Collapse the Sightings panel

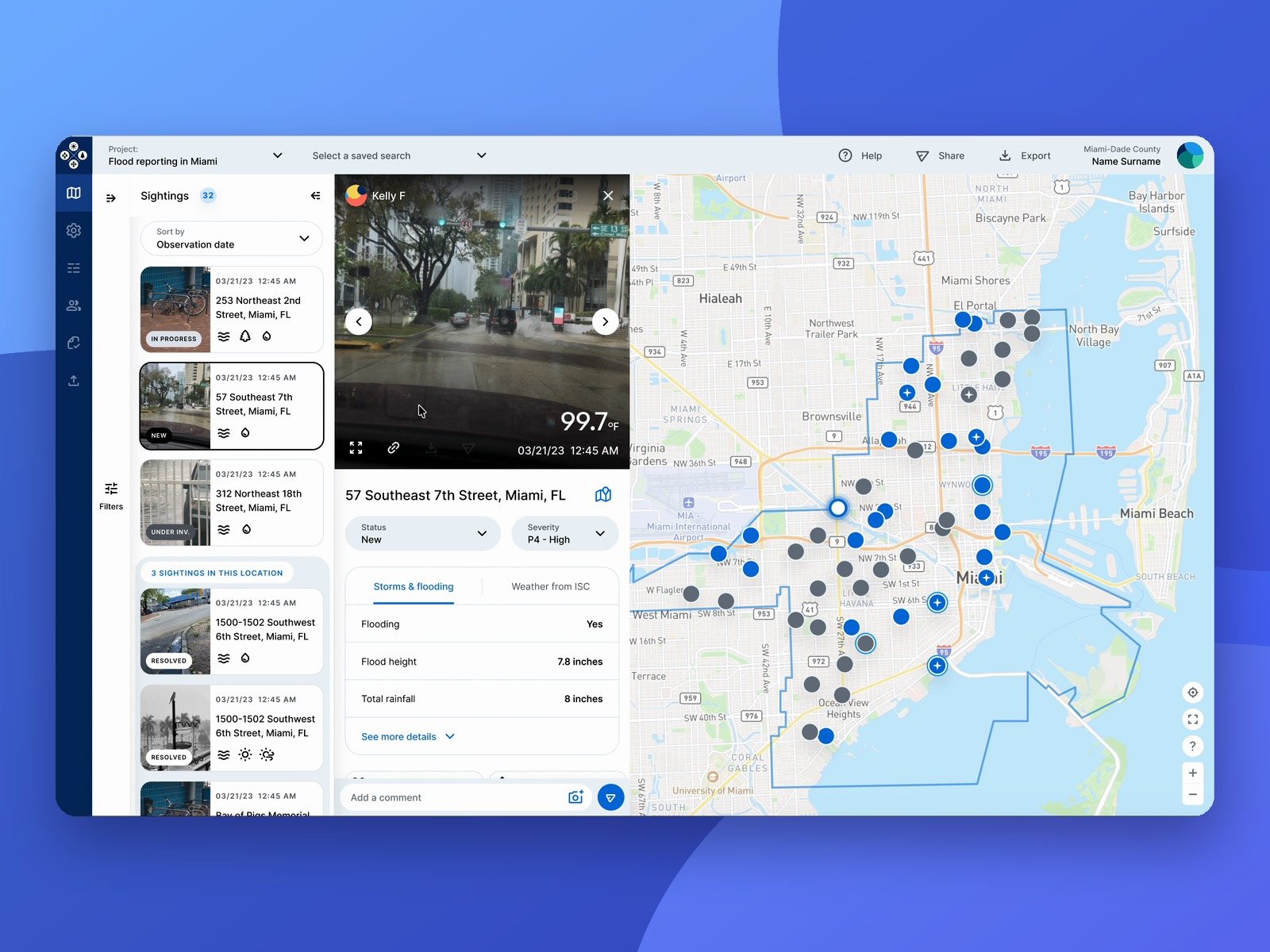(x=315, y=196)
